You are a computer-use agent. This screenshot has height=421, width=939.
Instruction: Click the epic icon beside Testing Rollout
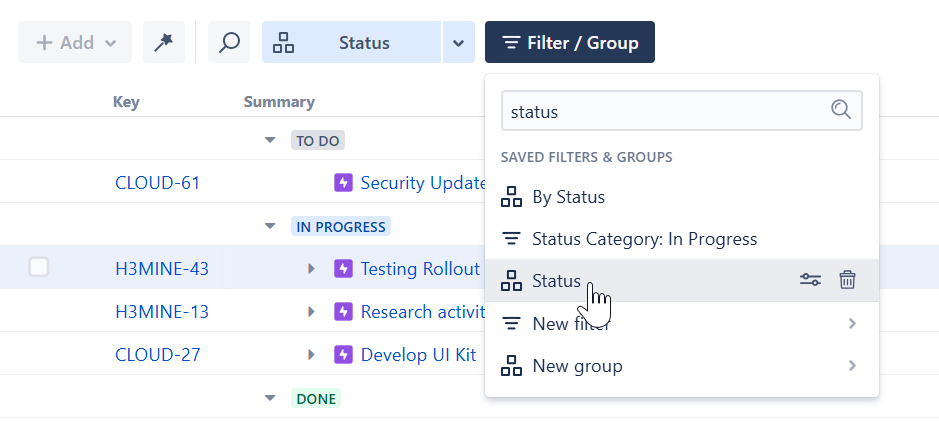(x=343, y=269)
